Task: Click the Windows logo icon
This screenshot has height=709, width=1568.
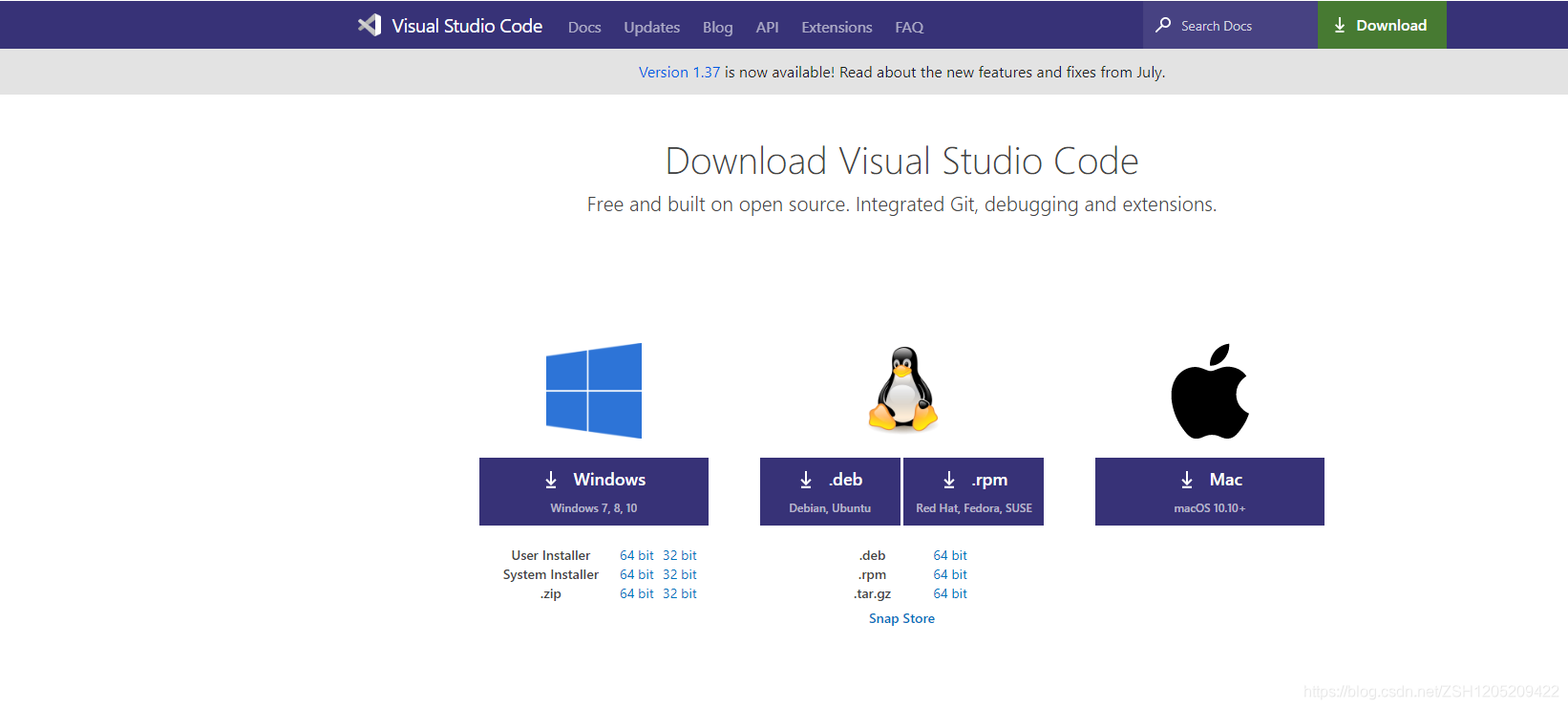Action: tap(594, 391)
